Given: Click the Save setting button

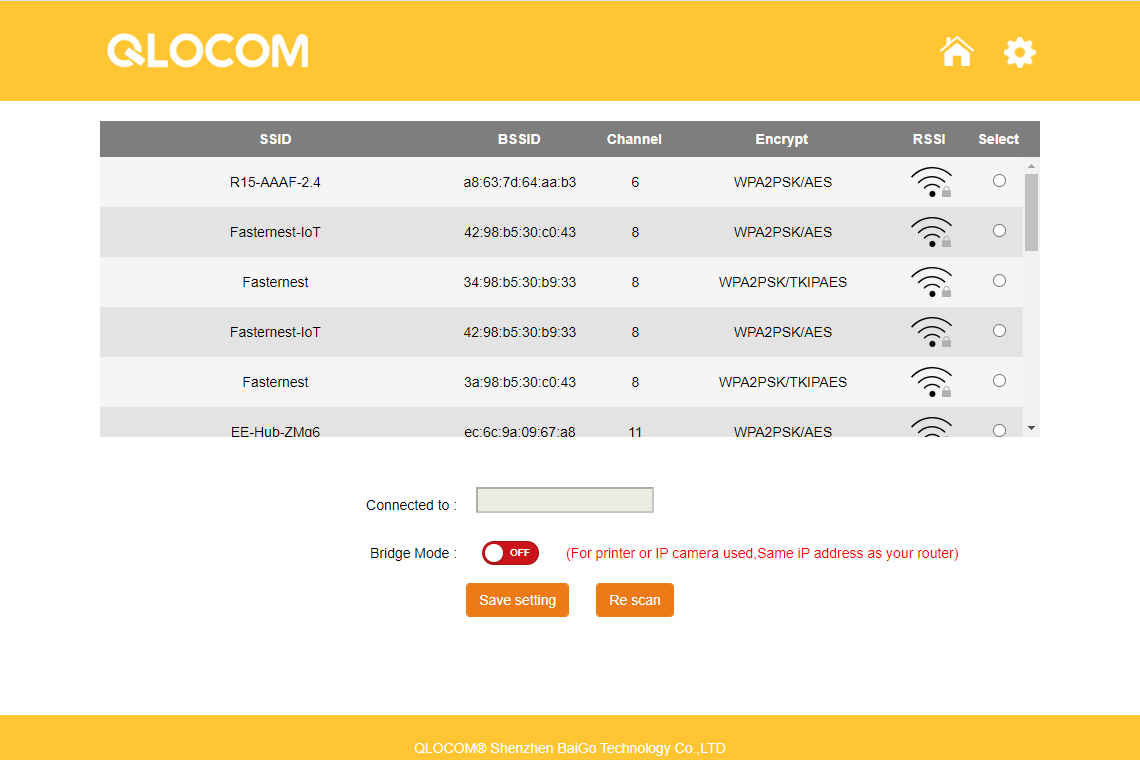Looking at the screenshot, I should click(517, 600).
